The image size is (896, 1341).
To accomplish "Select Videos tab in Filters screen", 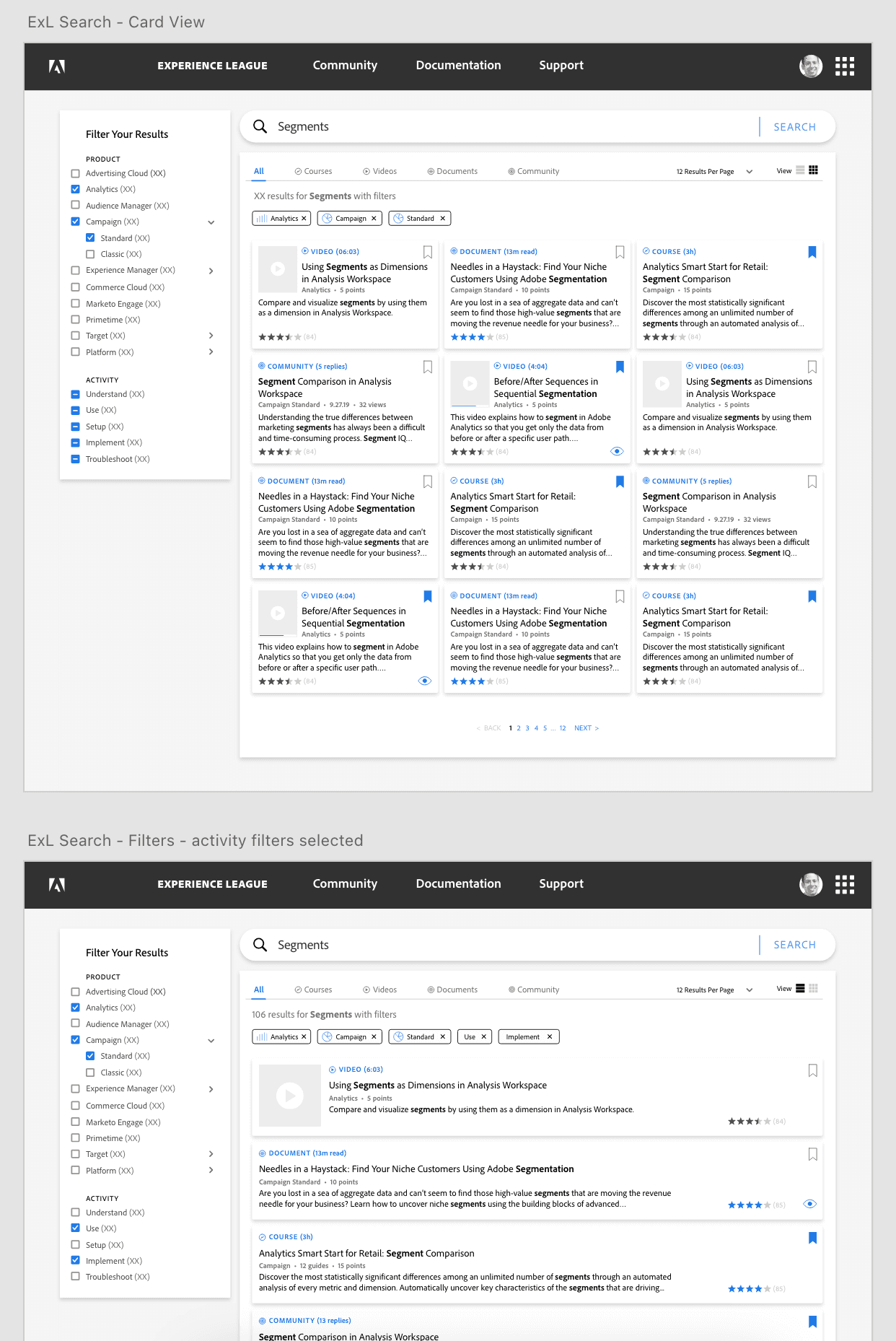I will point(380,990).
